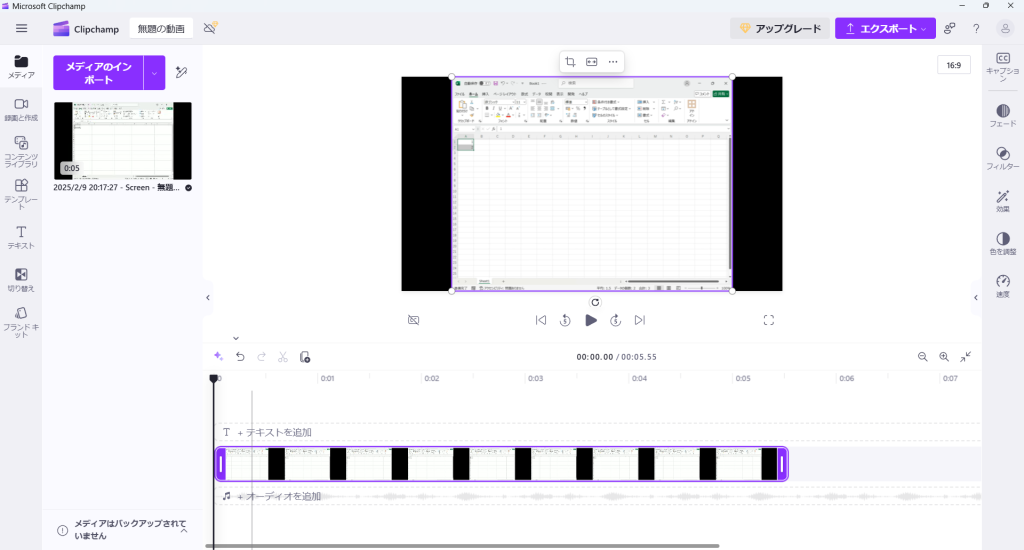The image size is (1024, 550).
Task: Zoom in on the timeline
Action: 943,357
